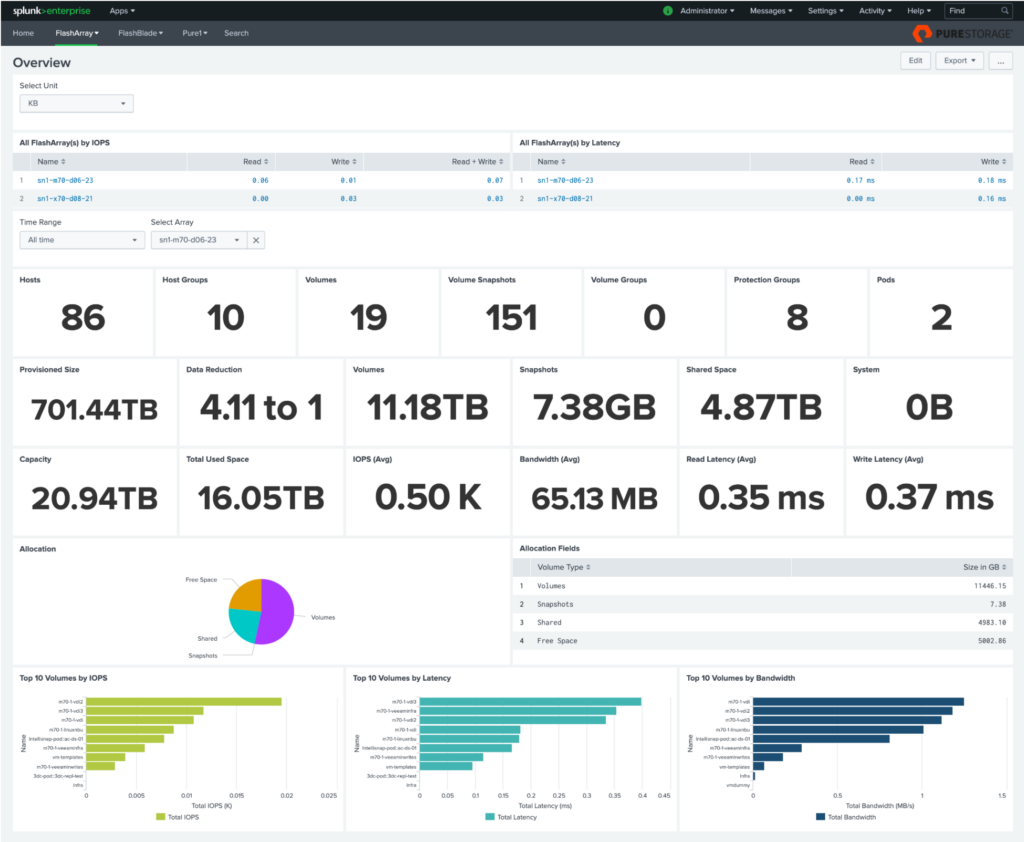
Task: Open the Activity menu
Action: pos(875,10)
